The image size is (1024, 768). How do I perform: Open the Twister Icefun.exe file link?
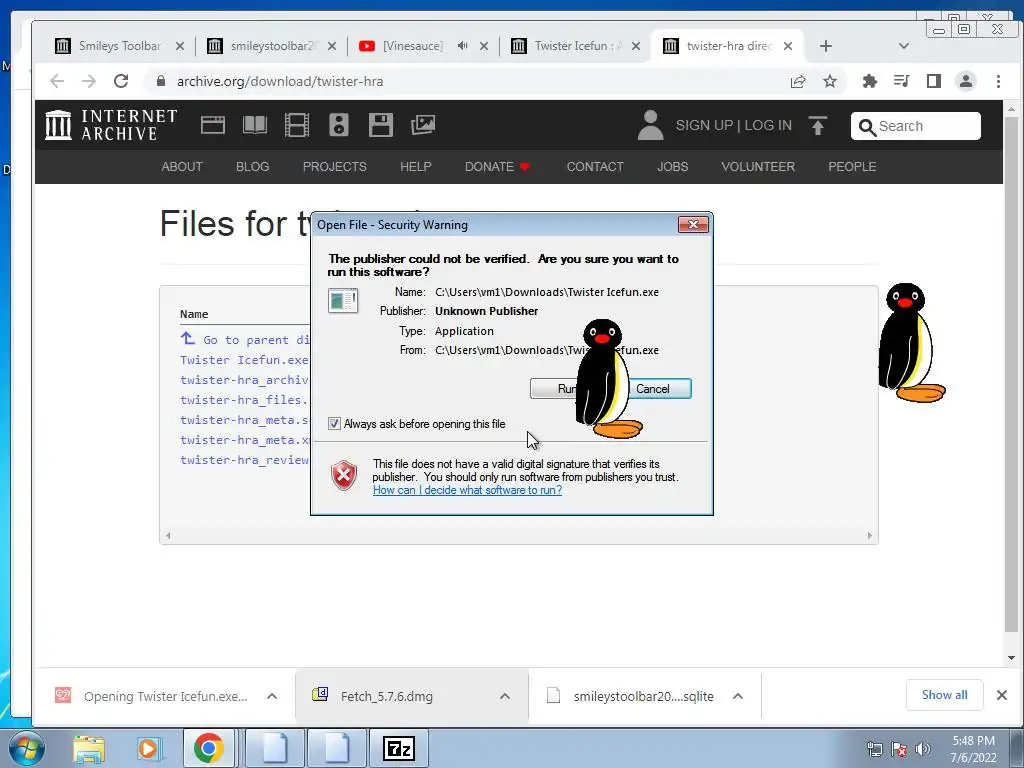tap(244, 360)
